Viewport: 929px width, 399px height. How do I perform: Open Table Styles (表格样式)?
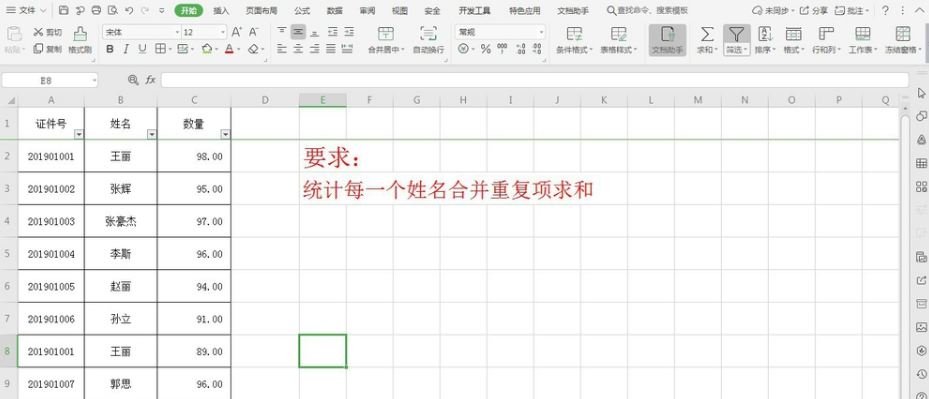619,40
